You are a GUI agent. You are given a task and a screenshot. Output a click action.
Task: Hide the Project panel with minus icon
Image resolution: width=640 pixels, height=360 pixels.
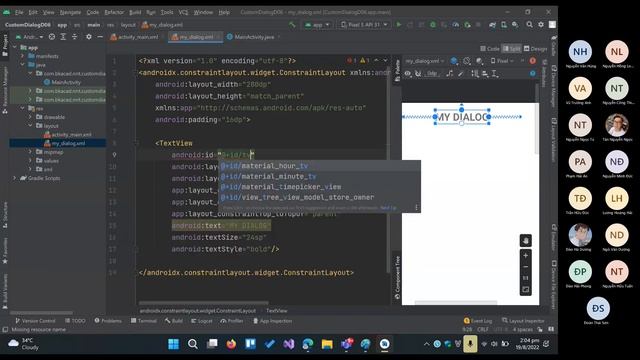100,37
